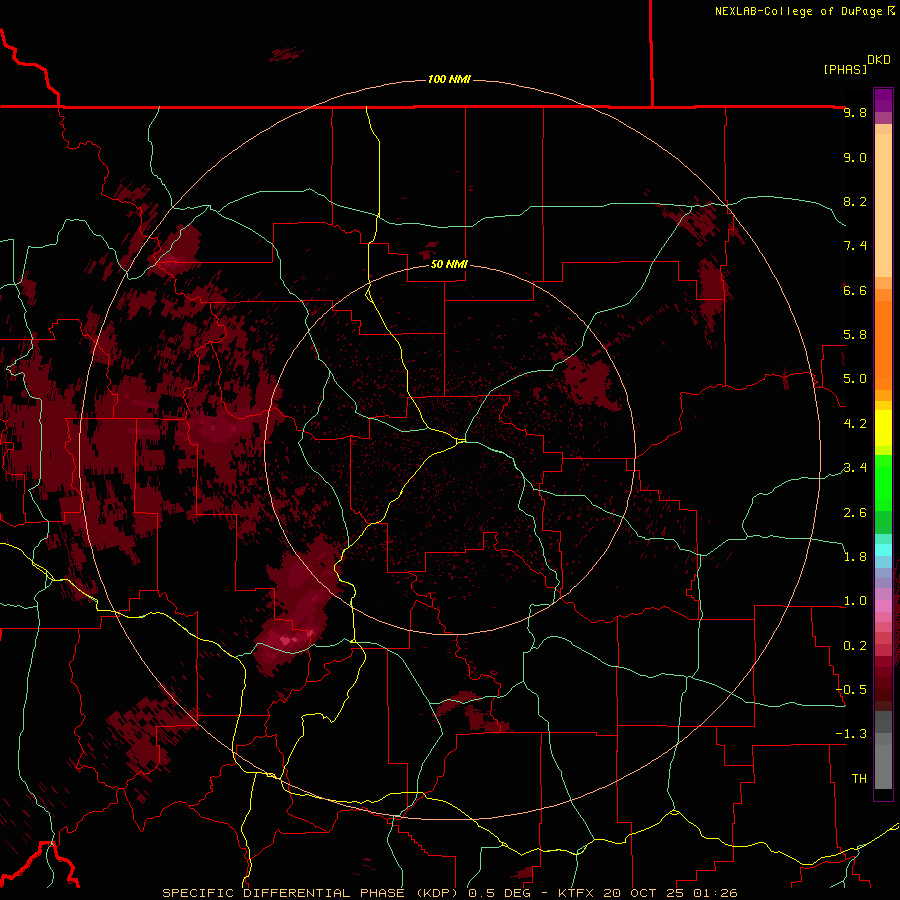Click the 5.8 legend value
This screenshot has height=900, width=900.
[855, 335]
